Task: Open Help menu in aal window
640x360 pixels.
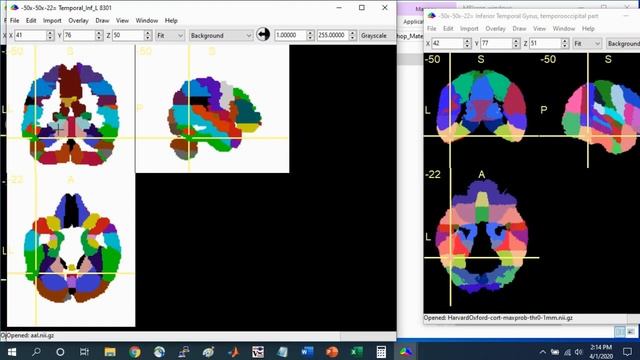Action: [x=171, y=20]
